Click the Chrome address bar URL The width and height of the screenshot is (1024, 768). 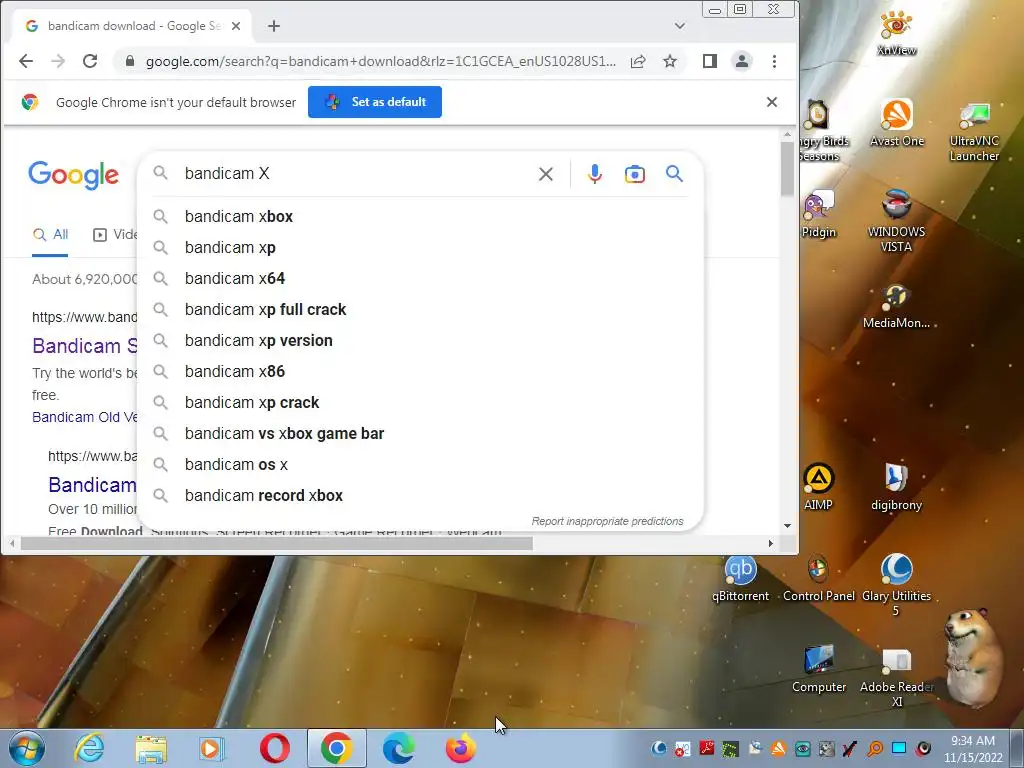pos(381,61)
